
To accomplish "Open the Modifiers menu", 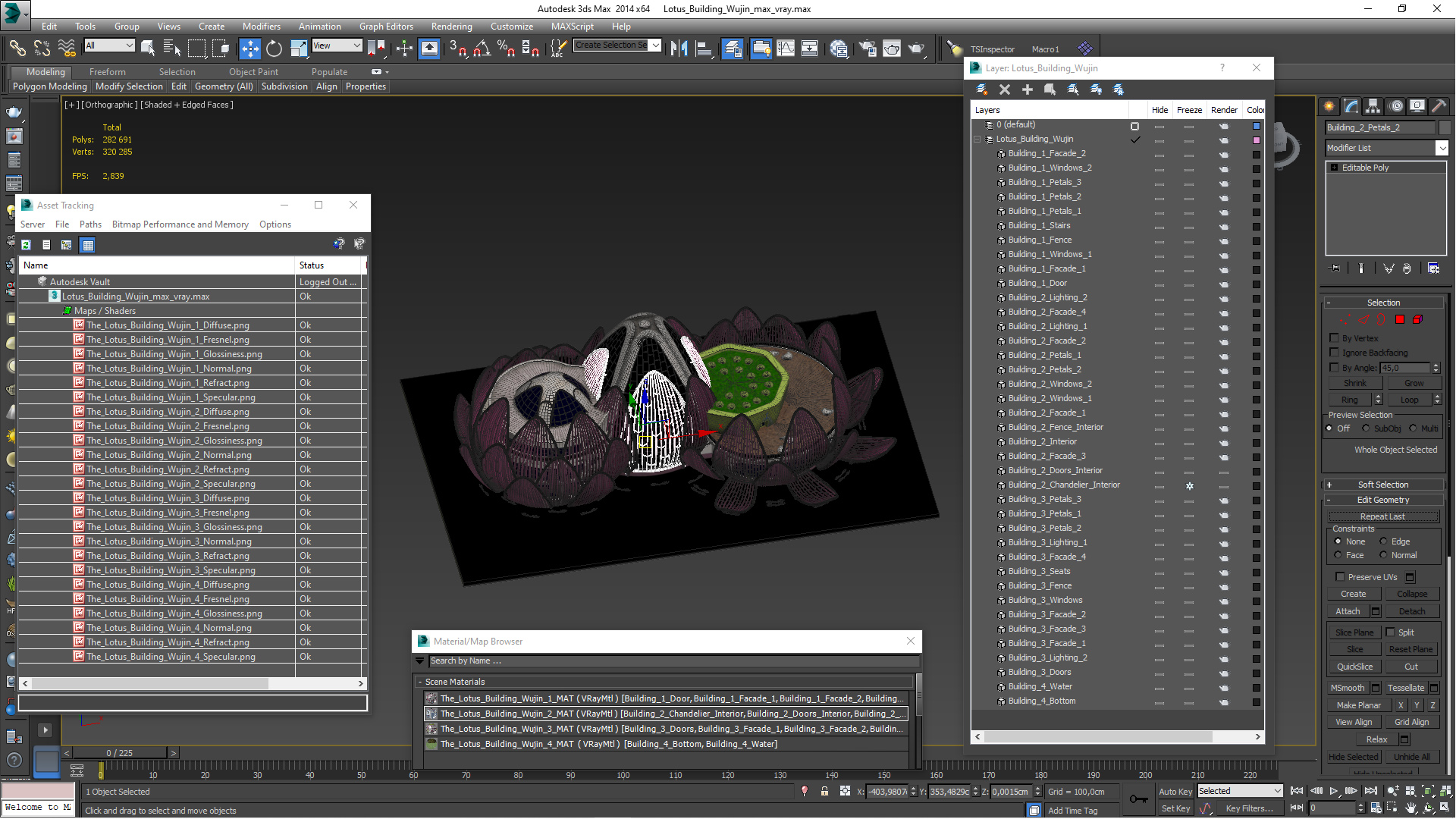I will pos(261,26).
